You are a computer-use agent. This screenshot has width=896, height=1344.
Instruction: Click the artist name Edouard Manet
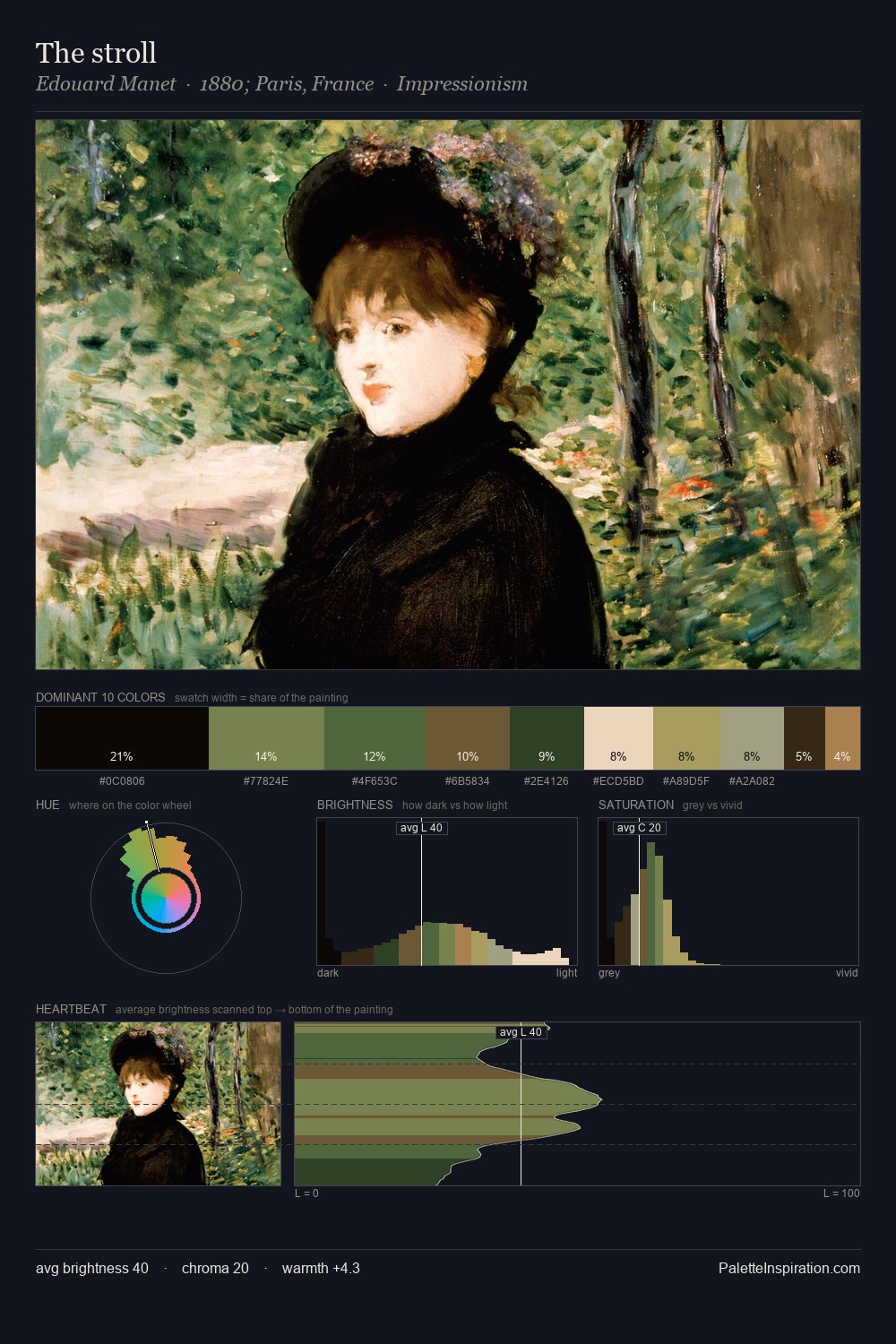click(106, 84)
